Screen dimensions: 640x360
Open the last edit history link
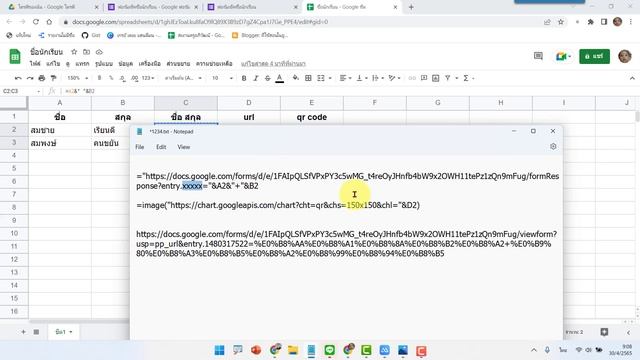coord(273,64)
